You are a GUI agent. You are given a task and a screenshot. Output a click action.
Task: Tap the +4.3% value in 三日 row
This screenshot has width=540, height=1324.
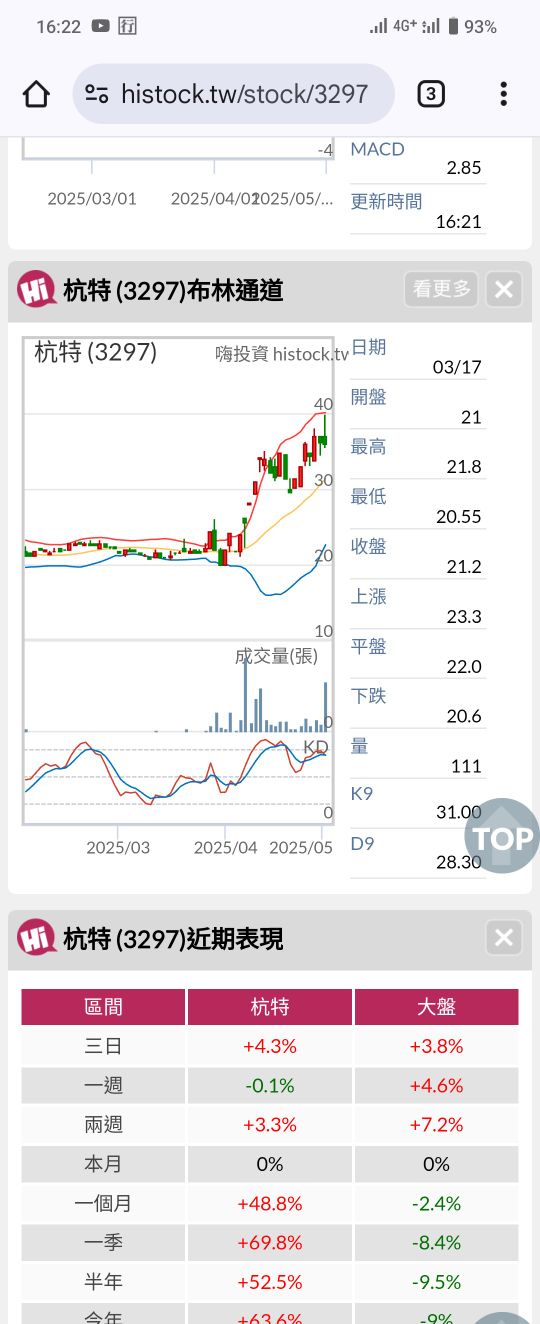(x=270, y=1046)
